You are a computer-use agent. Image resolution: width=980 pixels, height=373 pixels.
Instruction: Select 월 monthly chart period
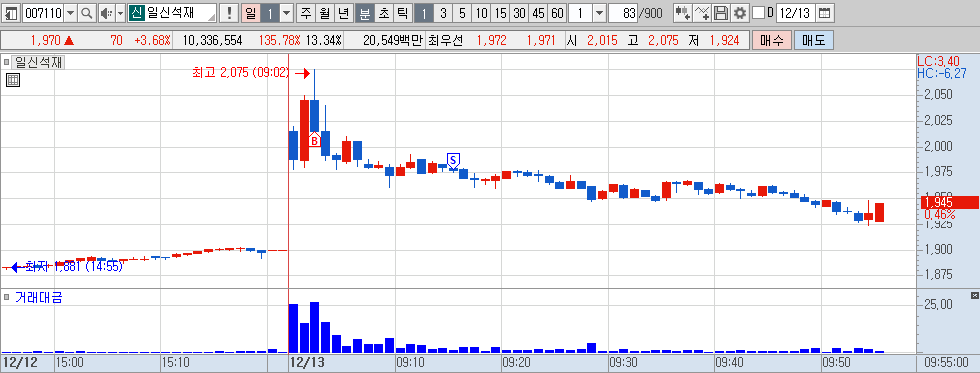pos(324,12)
